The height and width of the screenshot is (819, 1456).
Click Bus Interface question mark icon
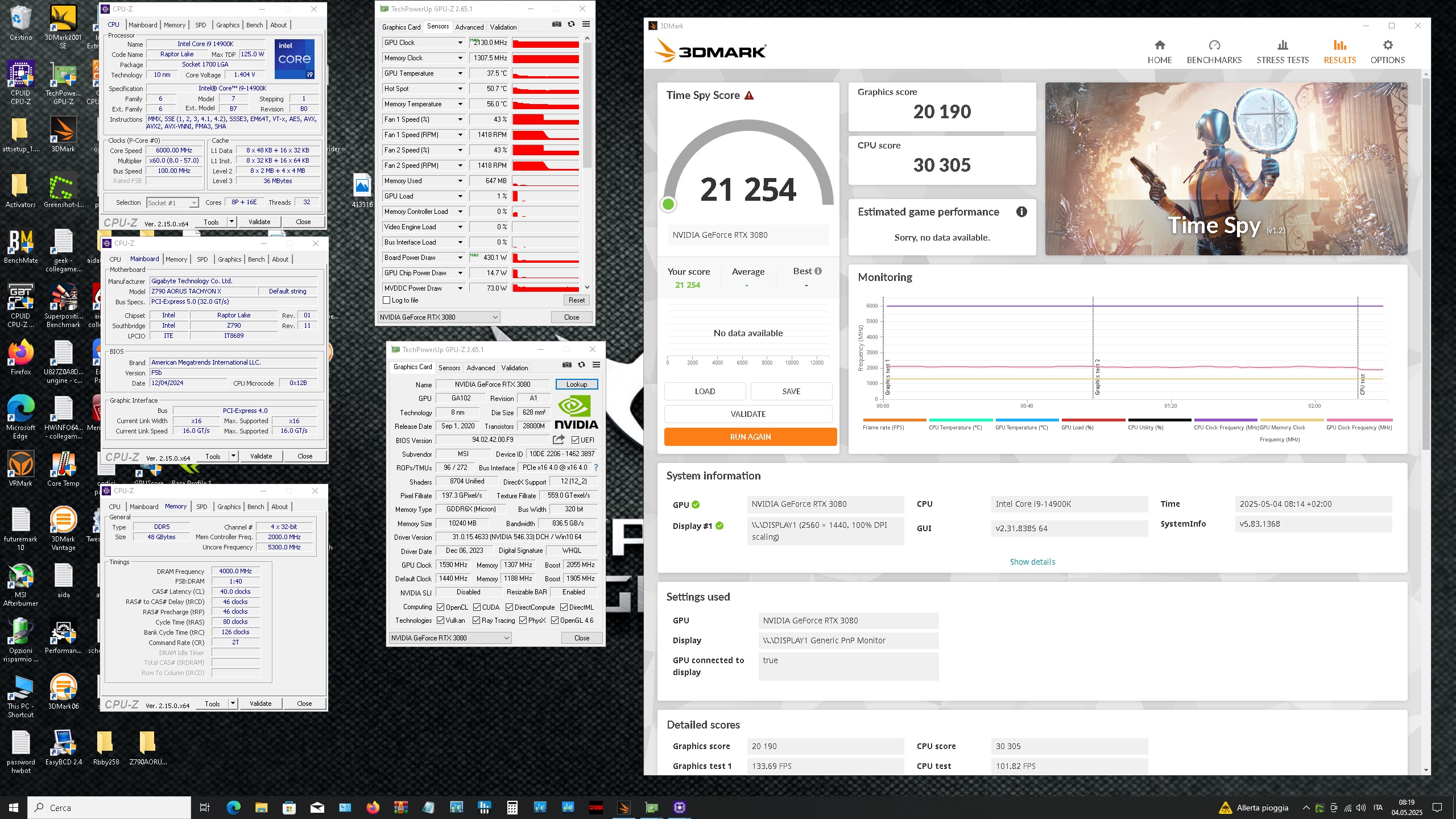coord(595,468)
